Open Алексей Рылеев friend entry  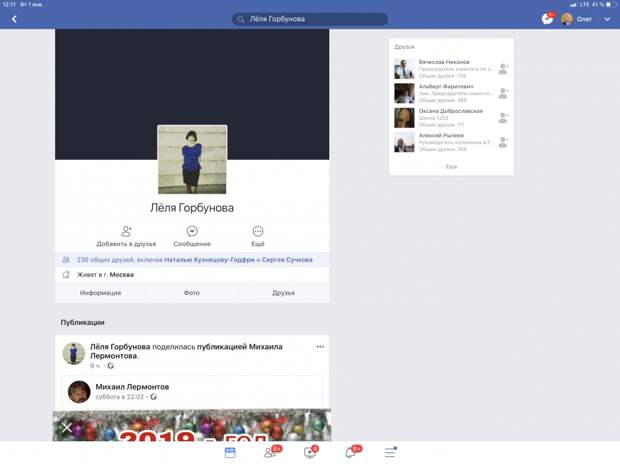coord(451,142)
